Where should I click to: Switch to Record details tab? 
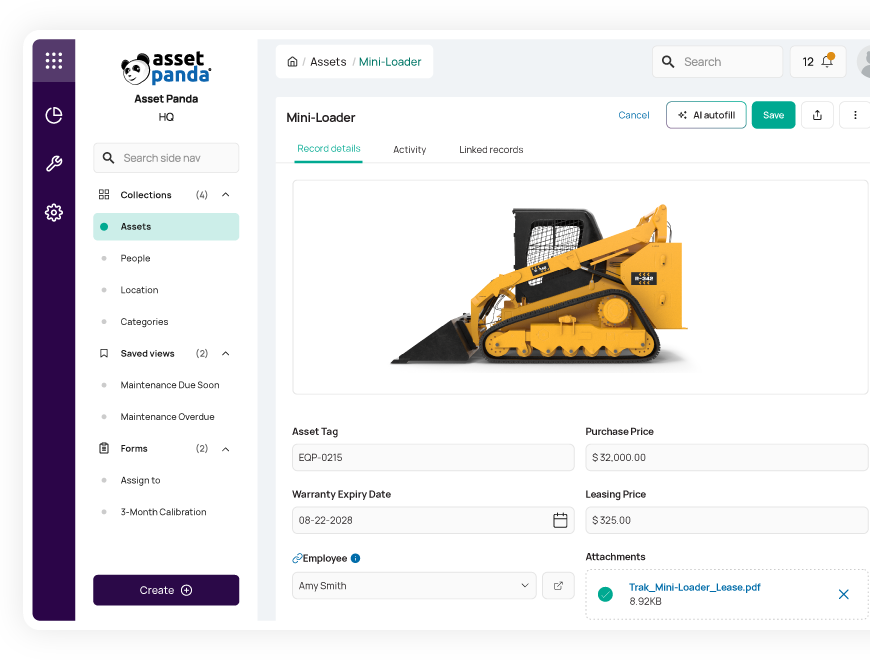[x=328, y=149]
